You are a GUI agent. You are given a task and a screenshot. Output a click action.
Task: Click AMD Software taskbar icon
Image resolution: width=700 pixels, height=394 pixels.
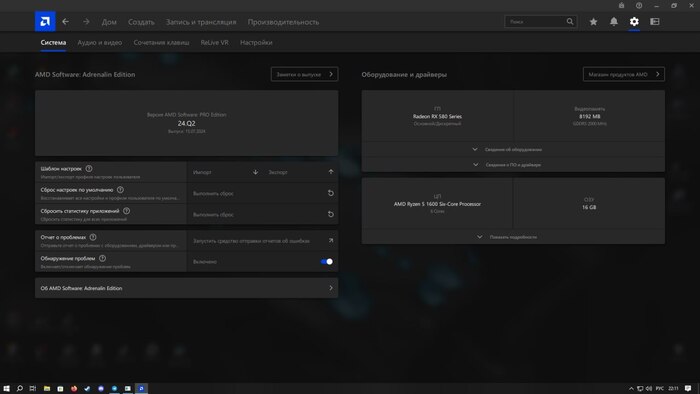point(141,388)
